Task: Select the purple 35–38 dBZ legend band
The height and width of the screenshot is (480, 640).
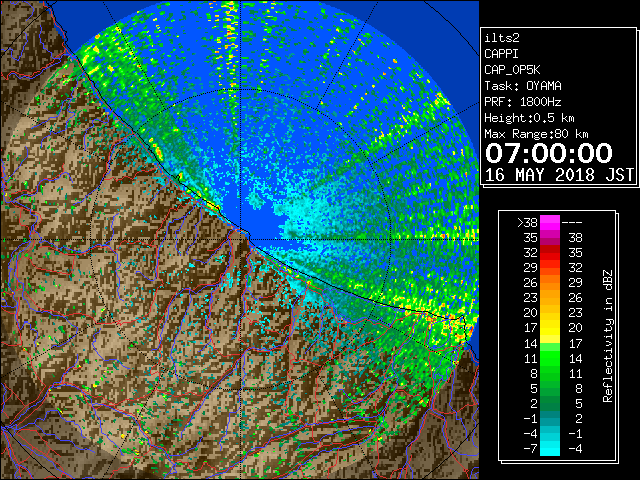Action: pyautogui.click(x=550, y=237)
